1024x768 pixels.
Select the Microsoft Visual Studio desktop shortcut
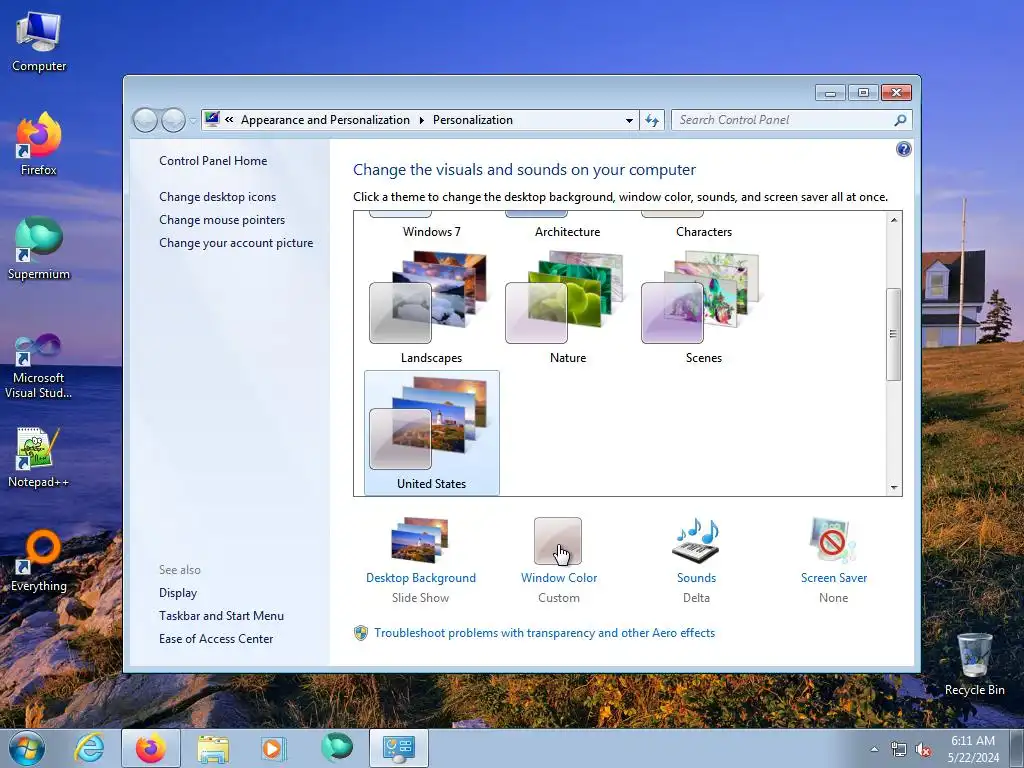[x=39, y=366]
